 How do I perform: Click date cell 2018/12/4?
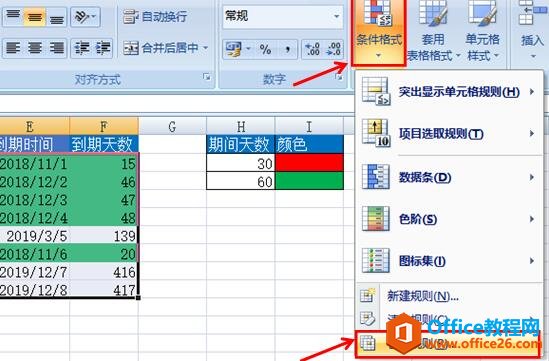pyautogui.click(x=34, y=217)
